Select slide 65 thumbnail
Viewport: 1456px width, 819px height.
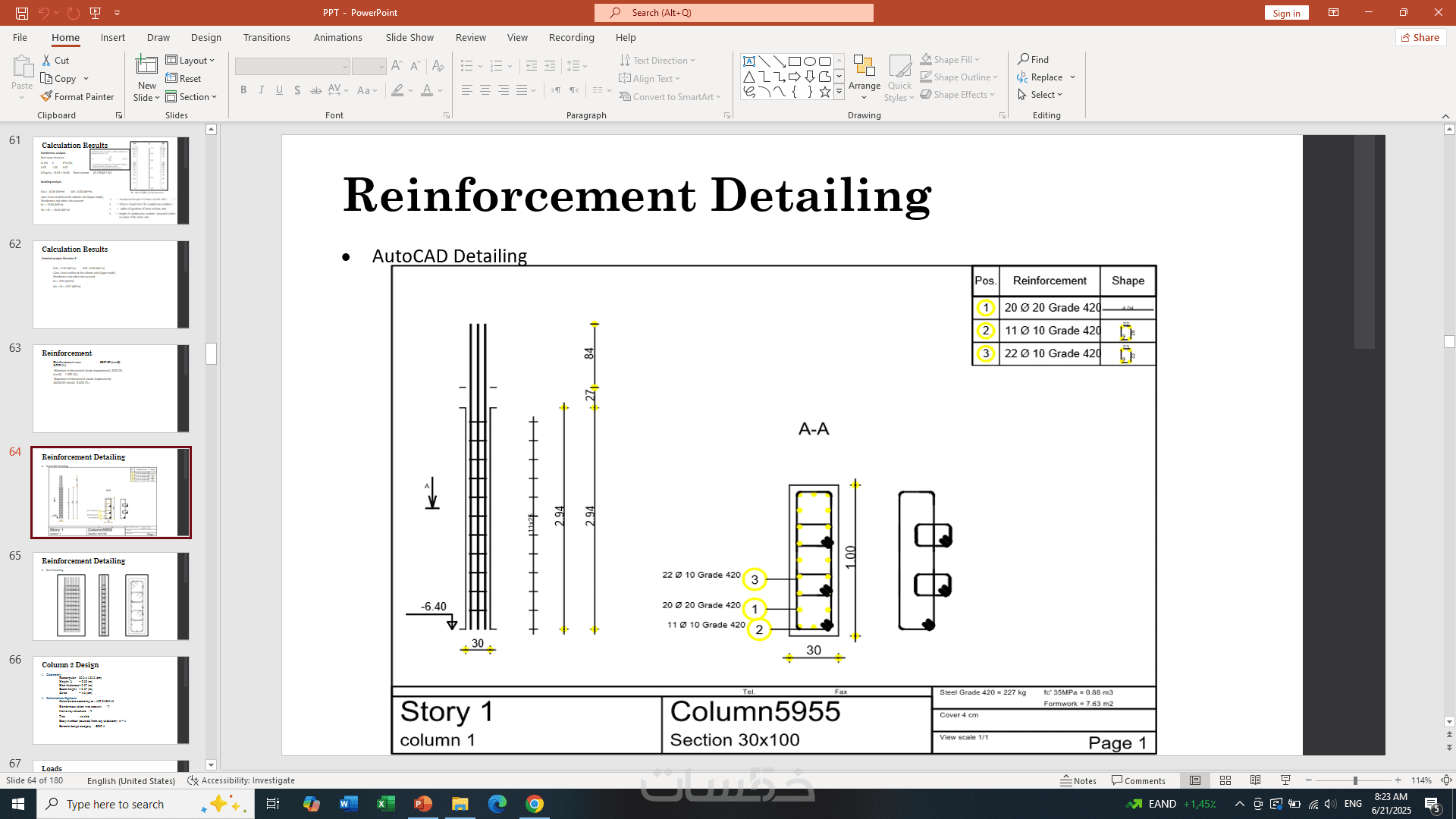(x=111, y=596)
